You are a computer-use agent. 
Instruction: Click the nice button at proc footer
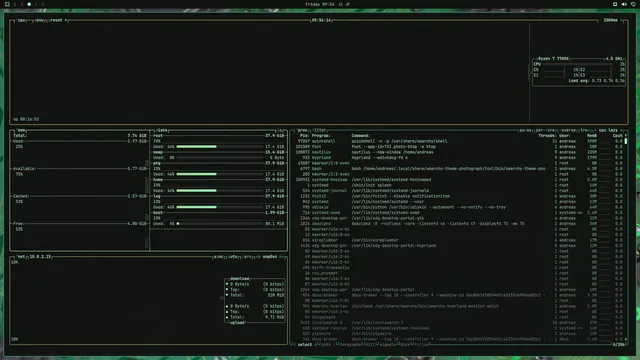click(x=405, y=345)
